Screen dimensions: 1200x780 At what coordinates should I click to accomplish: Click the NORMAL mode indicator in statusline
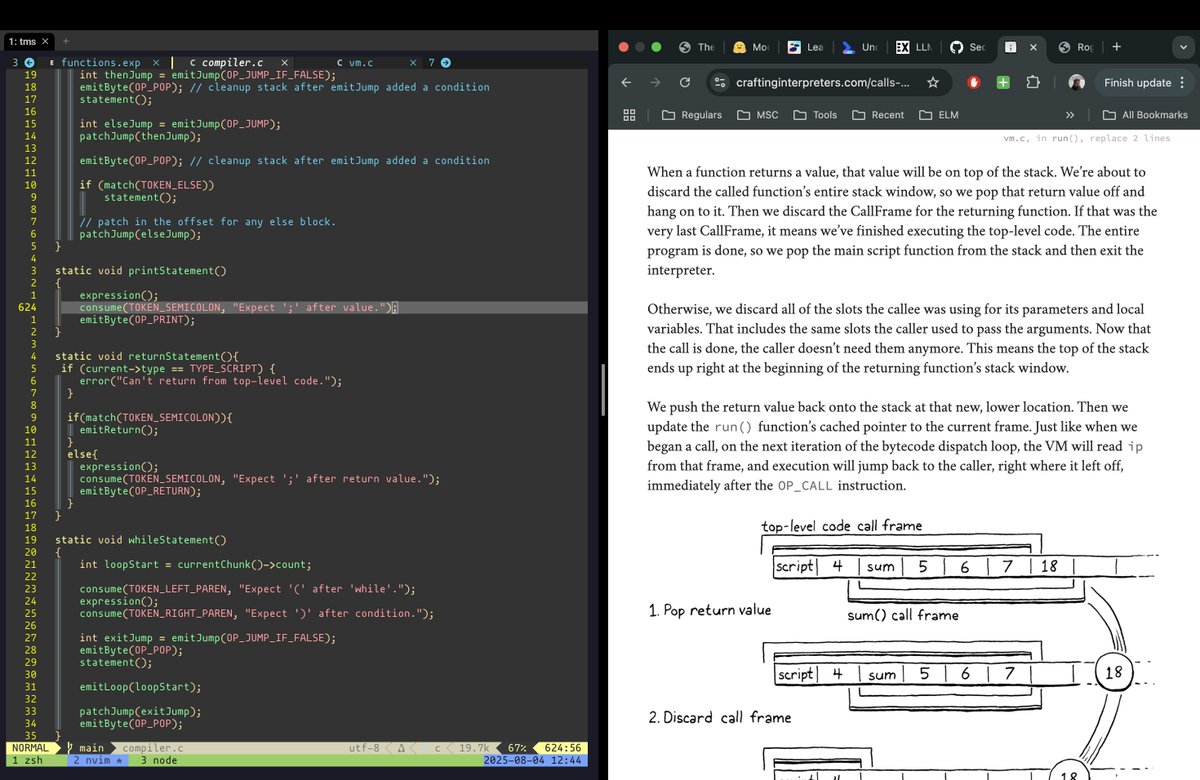click(32, 747)
